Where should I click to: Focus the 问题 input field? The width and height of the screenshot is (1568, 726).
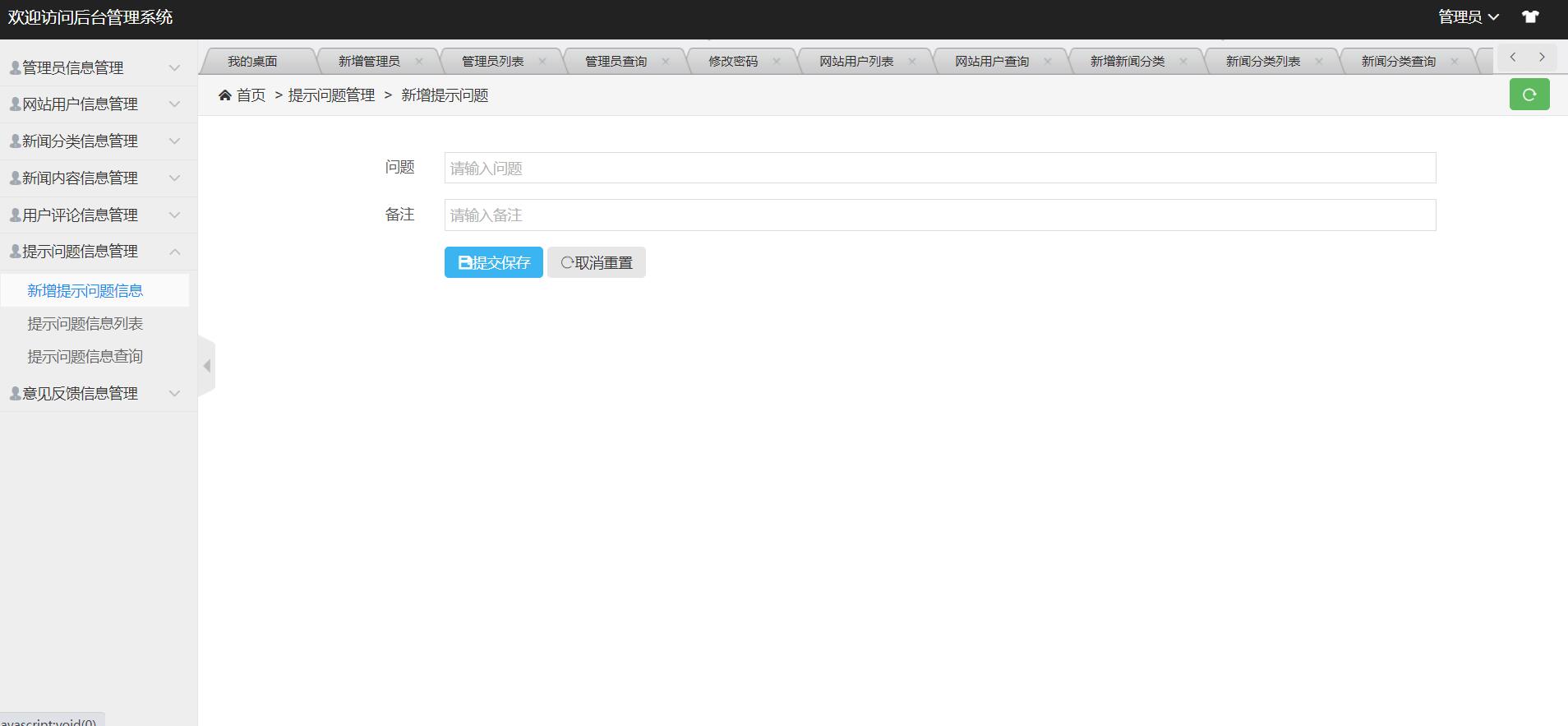point(940,168)
